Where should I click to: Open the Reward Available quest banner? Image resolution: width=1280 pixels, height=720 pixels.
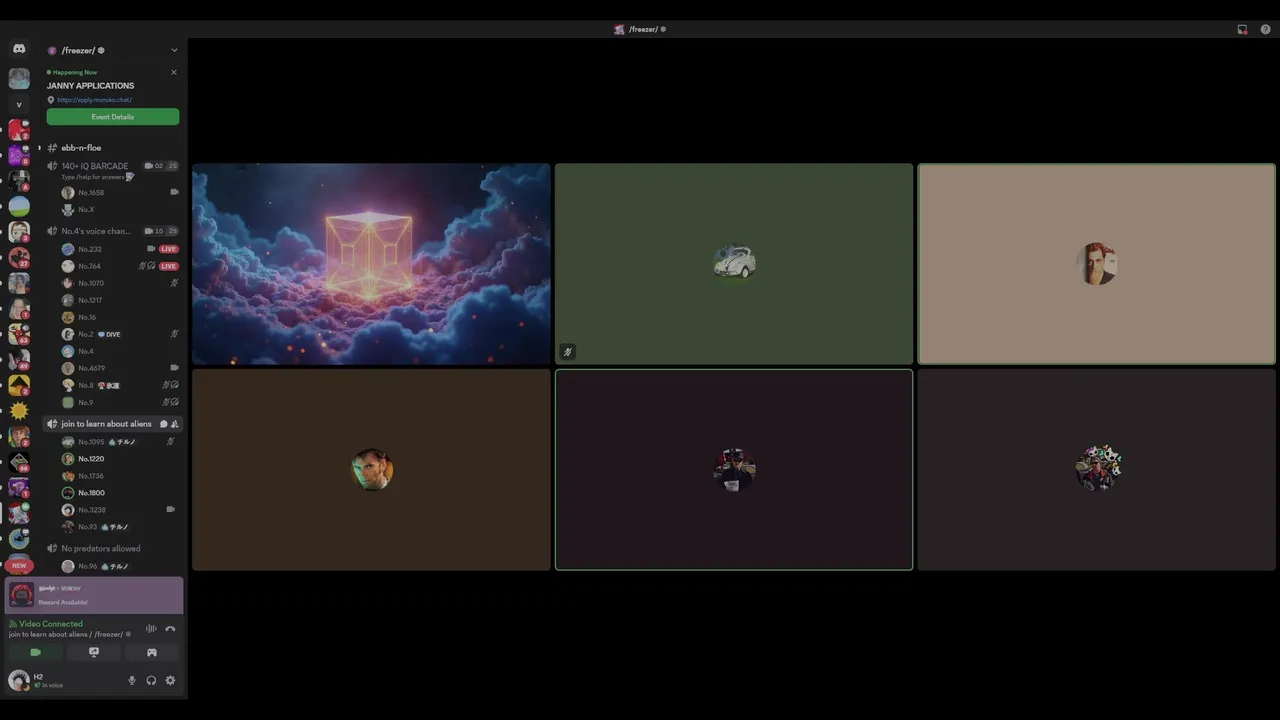pyautogui.click(x=94, y=595)
